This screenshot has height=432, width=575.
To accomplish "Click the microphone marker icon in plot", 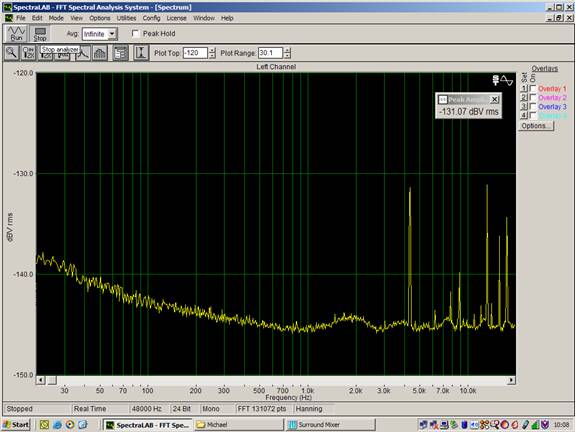I will (x=496, y=80).
